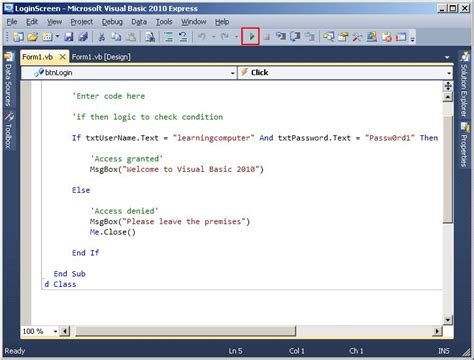Click the 'Me.Close()' code line
The height and width of the screenshot is (360, 474).
point(113,232)
